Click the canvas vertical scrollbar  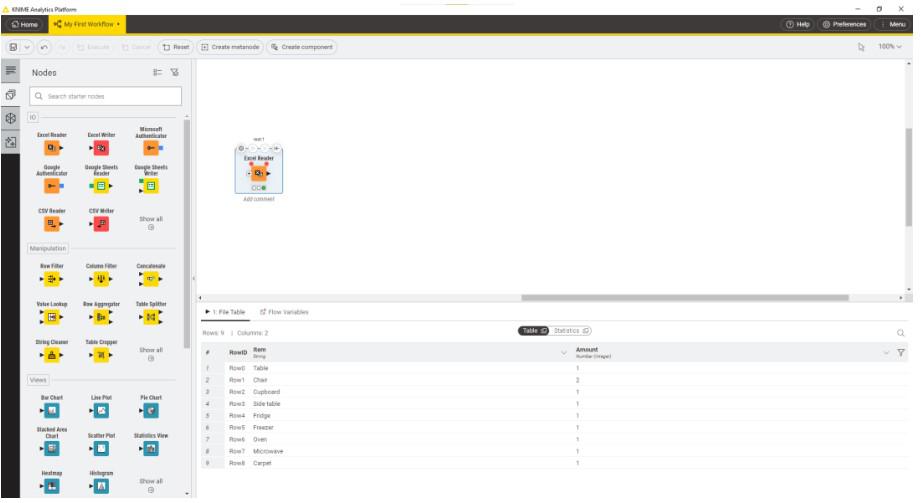click(909, 176)
